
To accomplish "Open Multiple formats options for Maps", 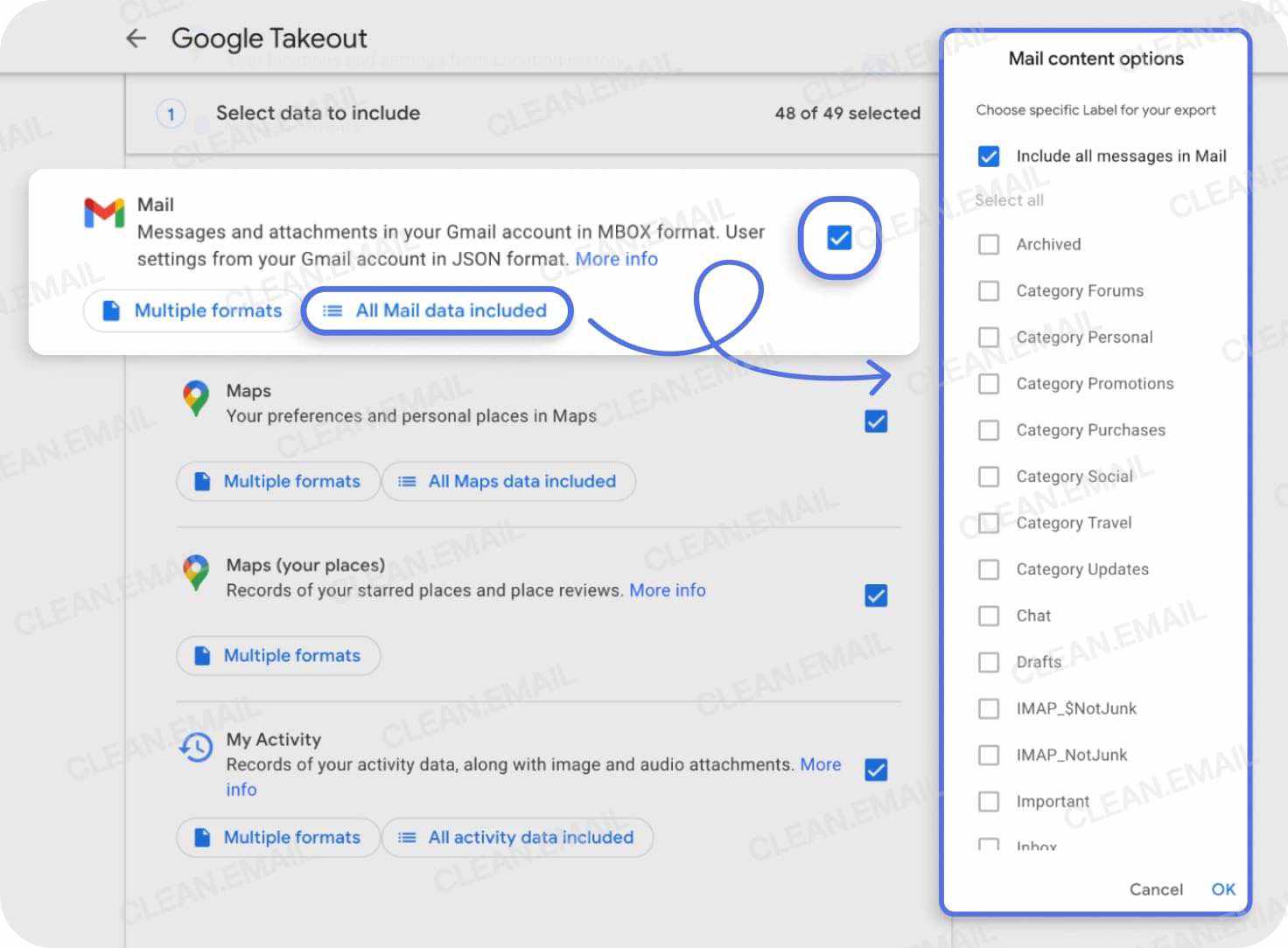I will pyautogui.click(x=277, y=481).
